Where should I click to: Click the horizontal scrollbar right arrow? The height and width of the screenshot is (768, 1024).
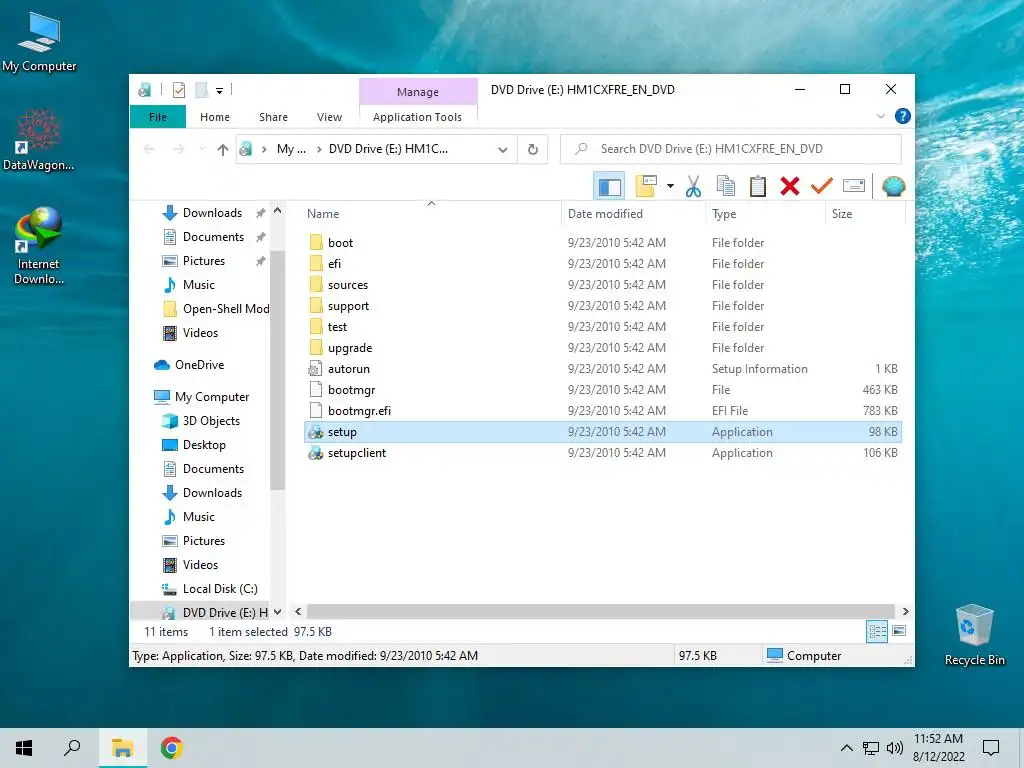[905, 612]
